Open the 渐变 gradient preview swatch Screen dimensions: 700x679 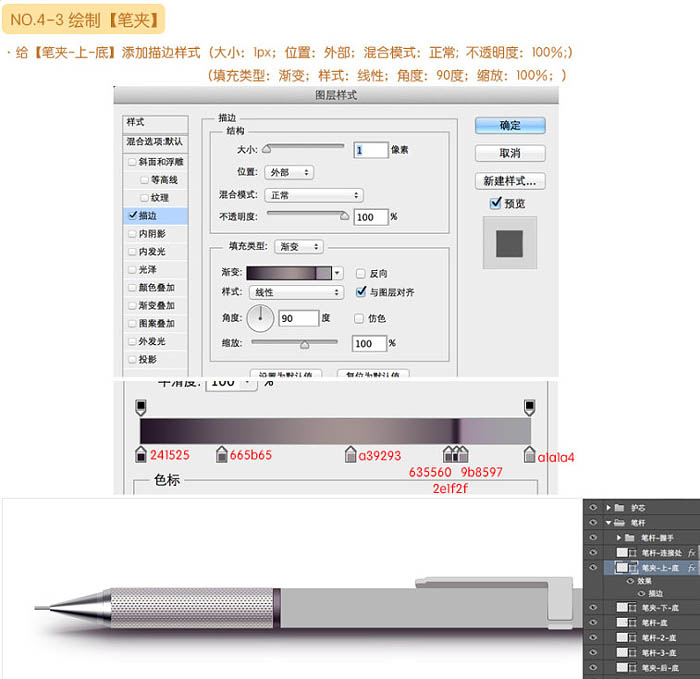(289, 273)
